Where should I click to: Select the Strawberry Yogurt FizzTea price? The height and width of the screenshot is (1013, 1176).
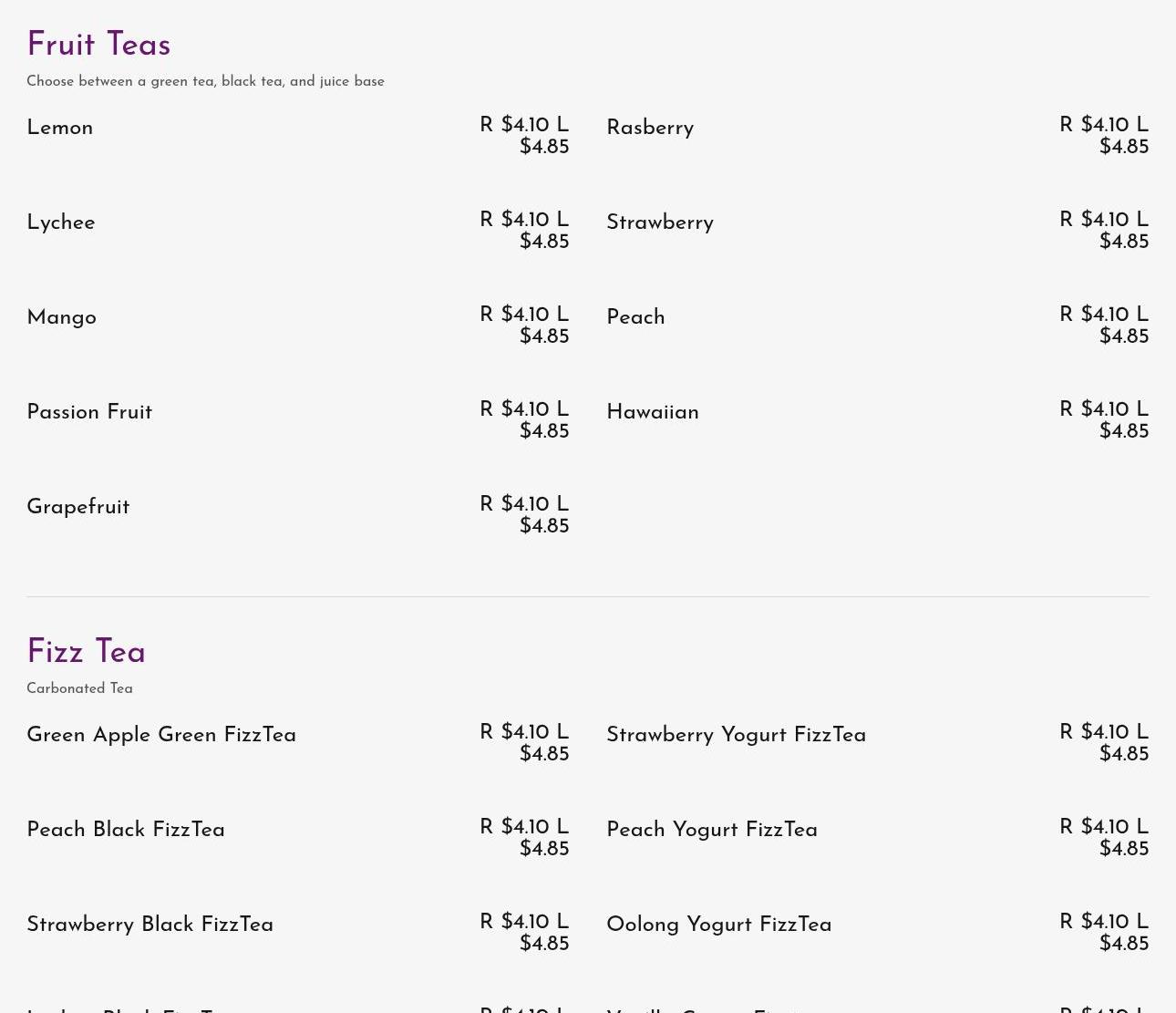(x=1104, y=743)
